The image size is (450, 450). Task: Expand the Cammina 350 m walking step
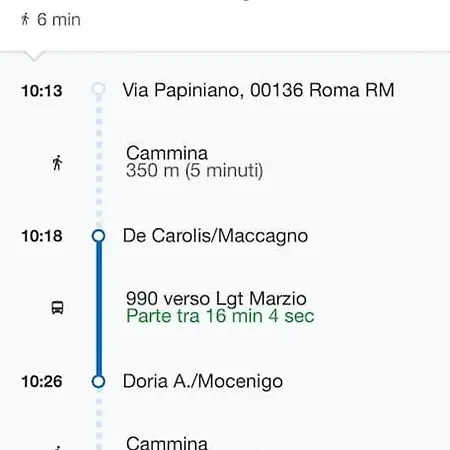click(194, 162)
